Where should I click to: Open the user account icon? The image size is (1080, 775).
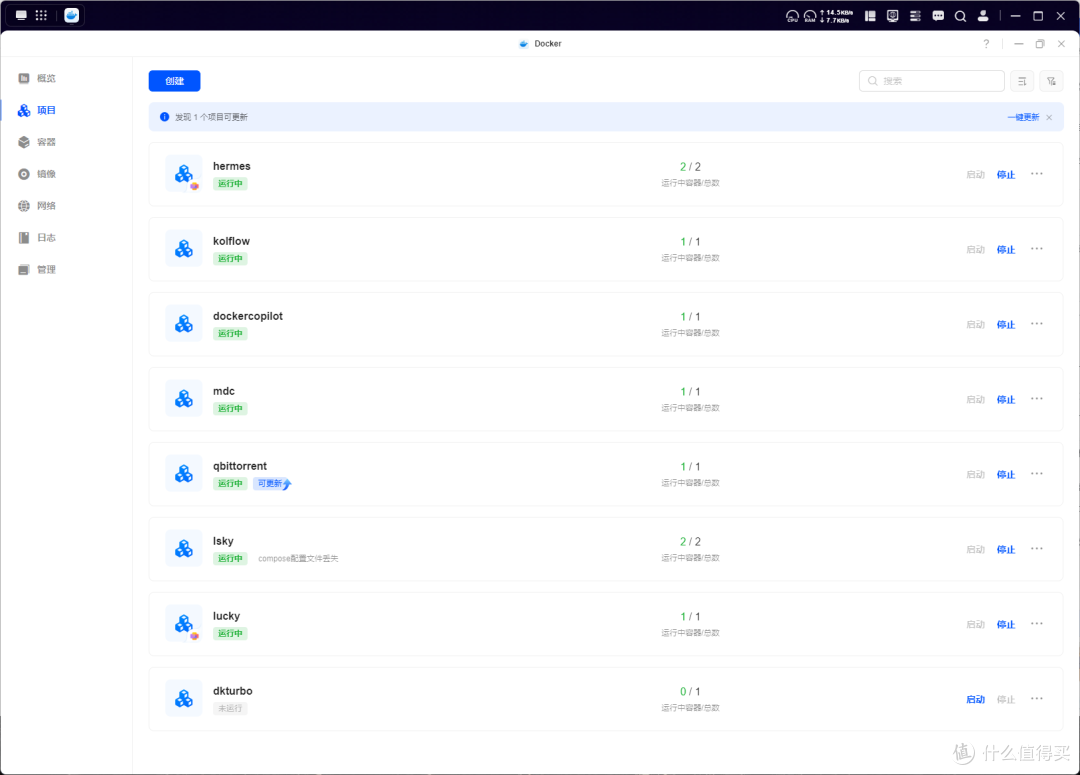[983, 16]
